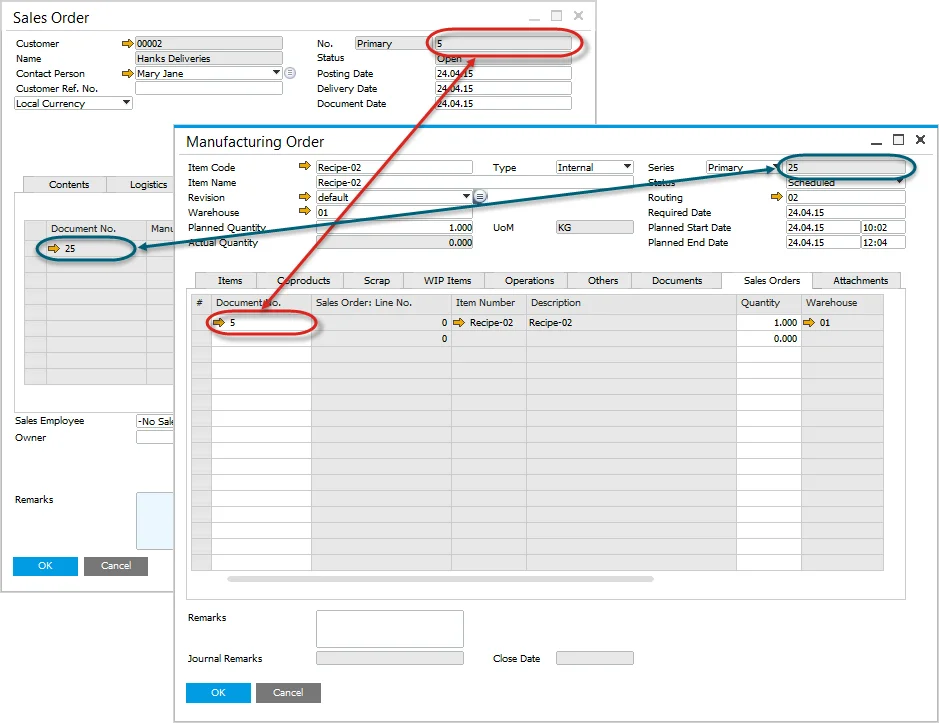Switch to the Operations tab
The height and width of the screenshot is (723, 939).
(529, 281)
